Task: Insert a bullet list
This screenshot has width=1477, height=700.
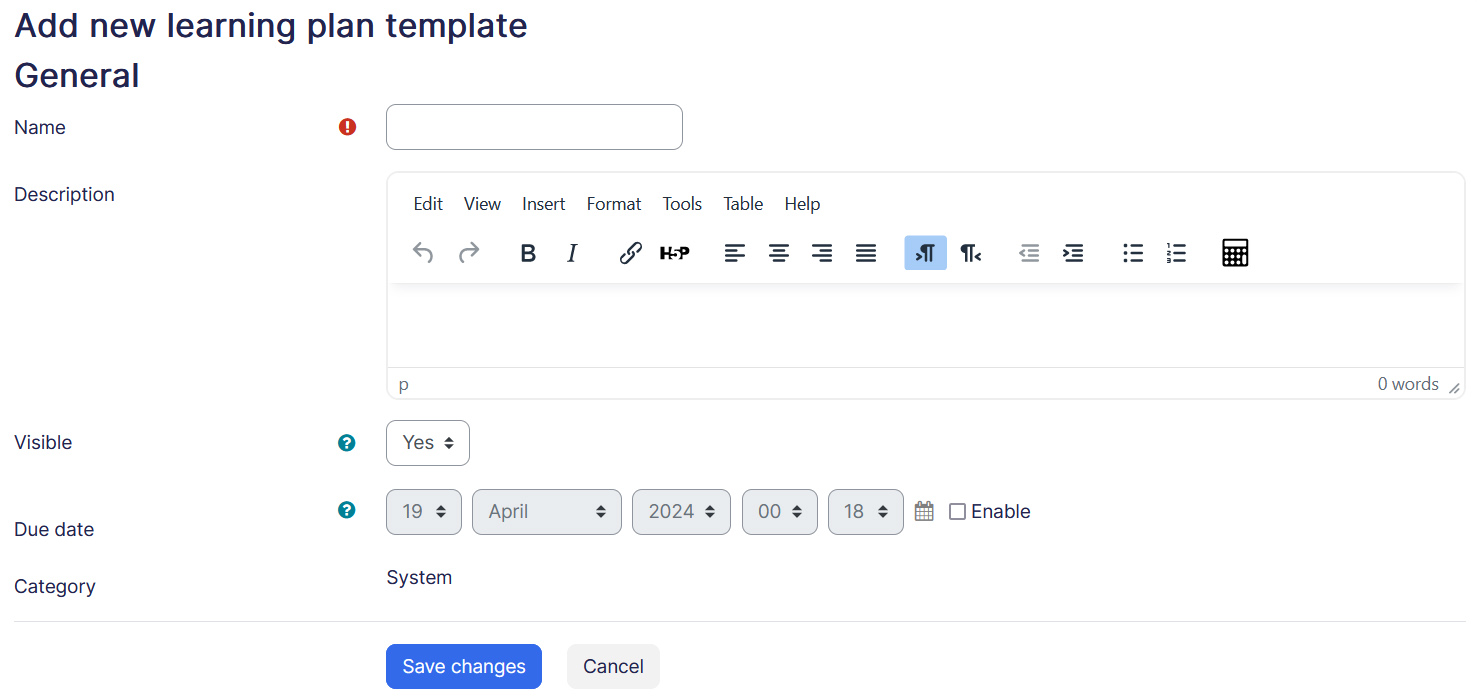Action: [x=1133, y=254]
